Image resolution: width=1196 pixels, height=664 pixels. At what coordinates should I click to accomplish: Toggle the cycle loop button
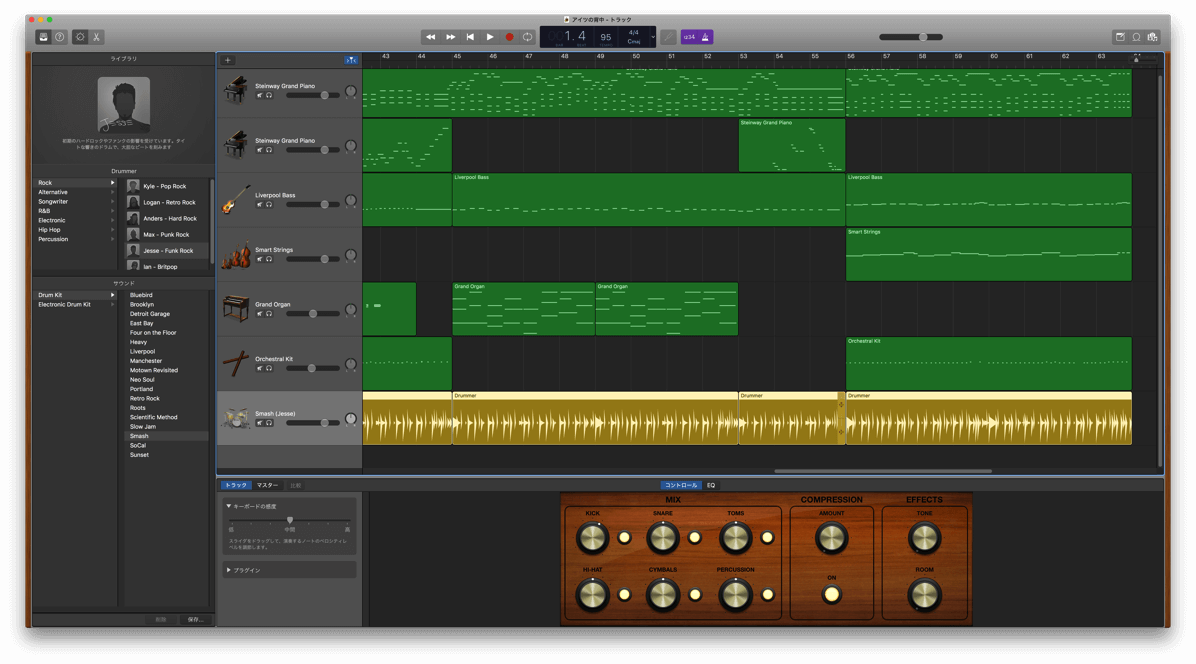pyautogui.click(x=527, y=37)
